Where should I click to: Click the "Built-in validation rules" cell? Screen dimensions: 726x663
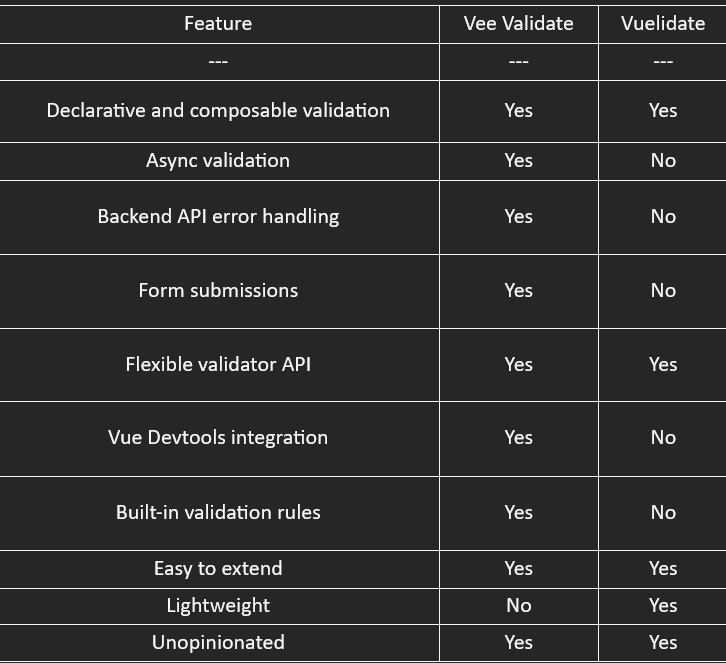pos(218,512)
